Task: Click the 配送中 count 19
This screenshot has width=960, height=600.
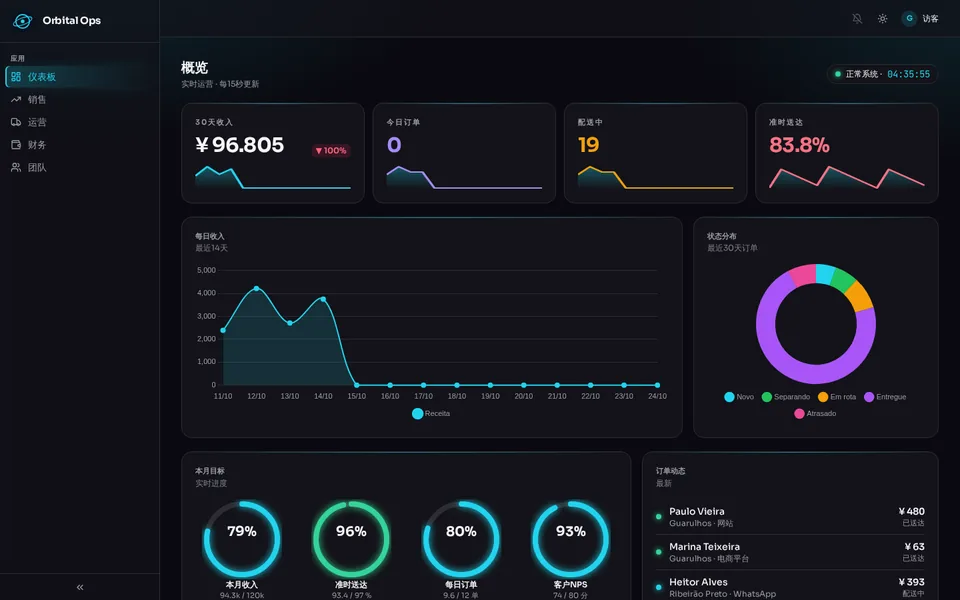Action: [x=588, y=145]
